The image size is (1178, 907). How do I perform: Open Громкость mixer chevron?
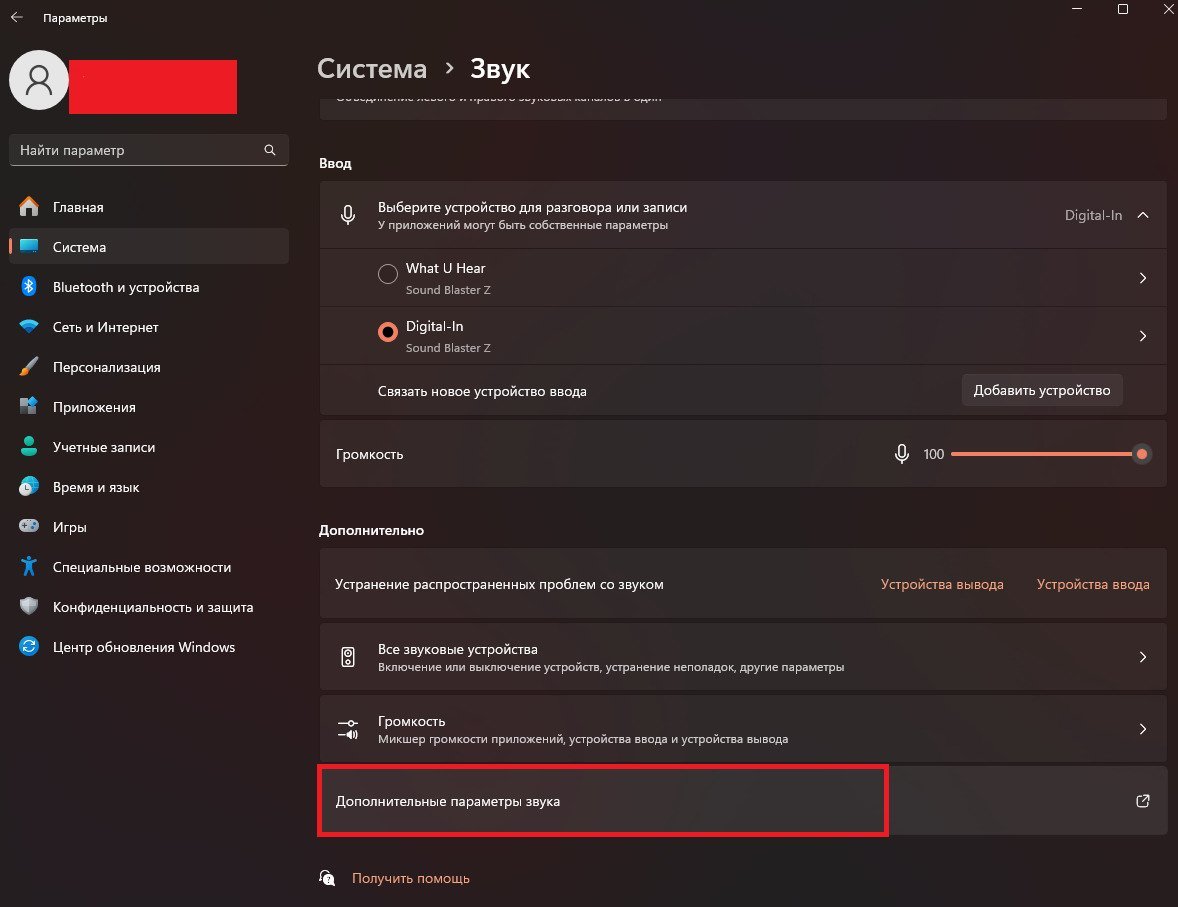tap(1143, 730)
